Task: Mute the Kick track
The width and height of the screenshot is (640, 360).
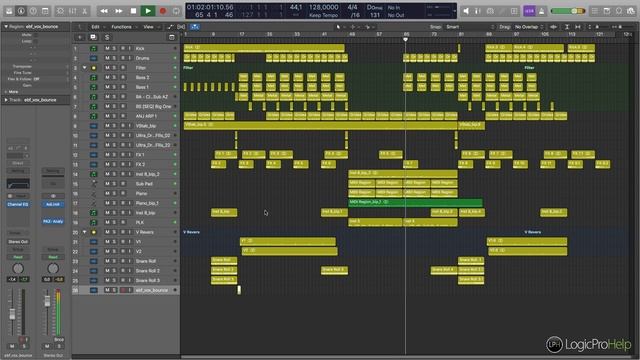Action: click(x=107, y=49)
